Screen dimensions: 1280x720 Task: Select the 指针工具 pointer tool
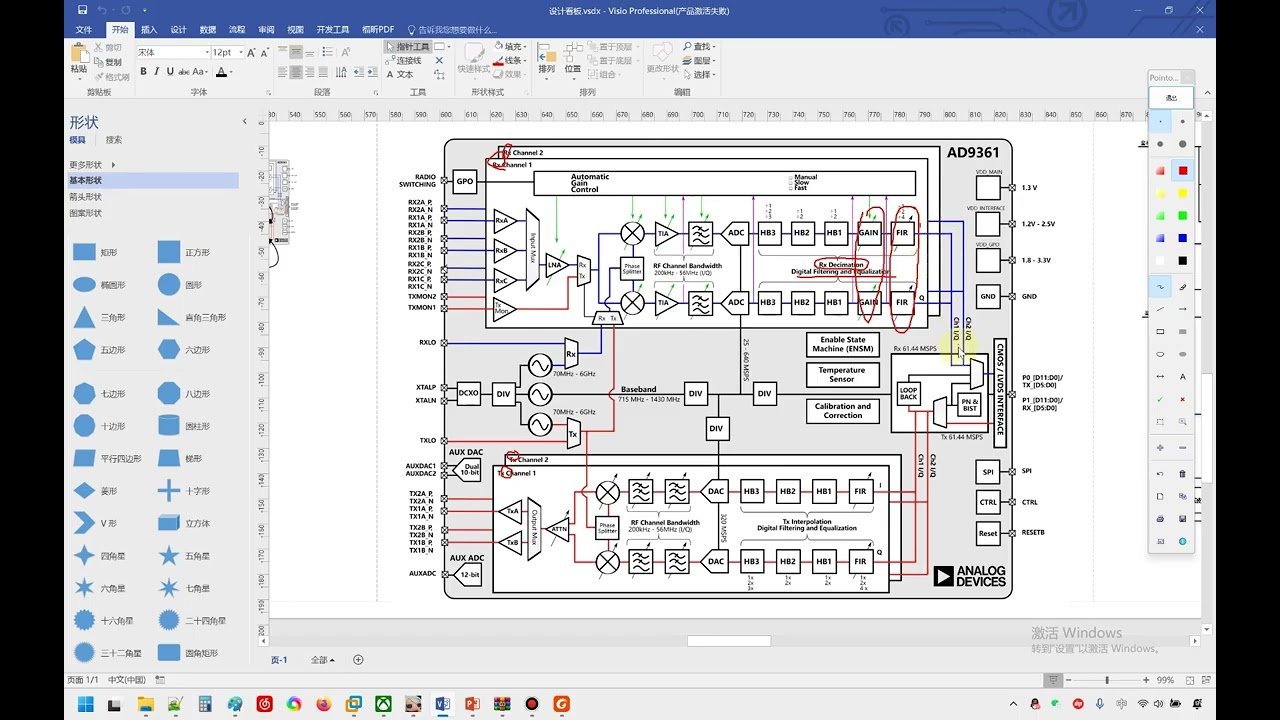[408, 47]
